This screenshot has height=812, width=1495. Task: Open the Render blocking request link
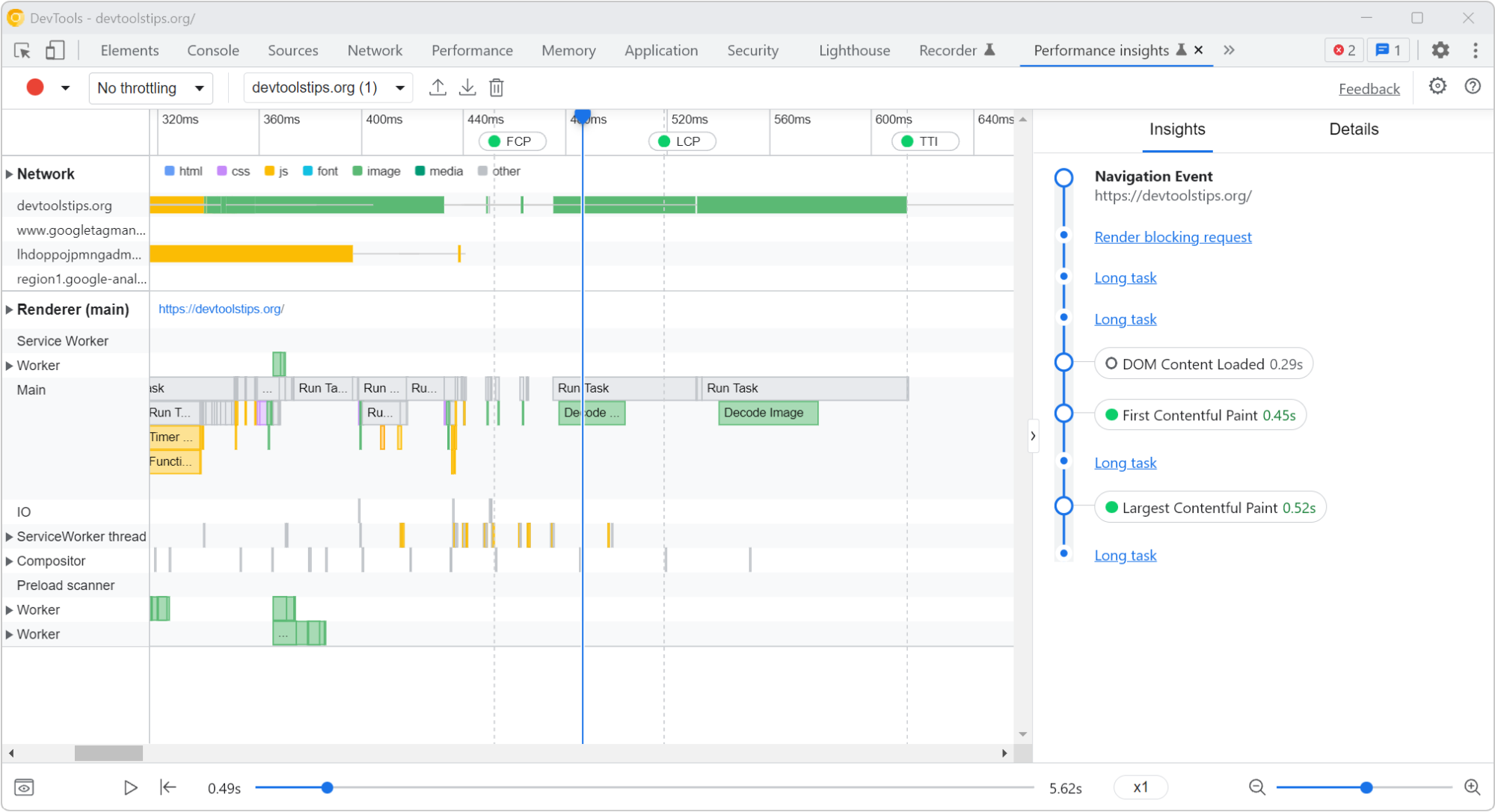(1173, 237)
